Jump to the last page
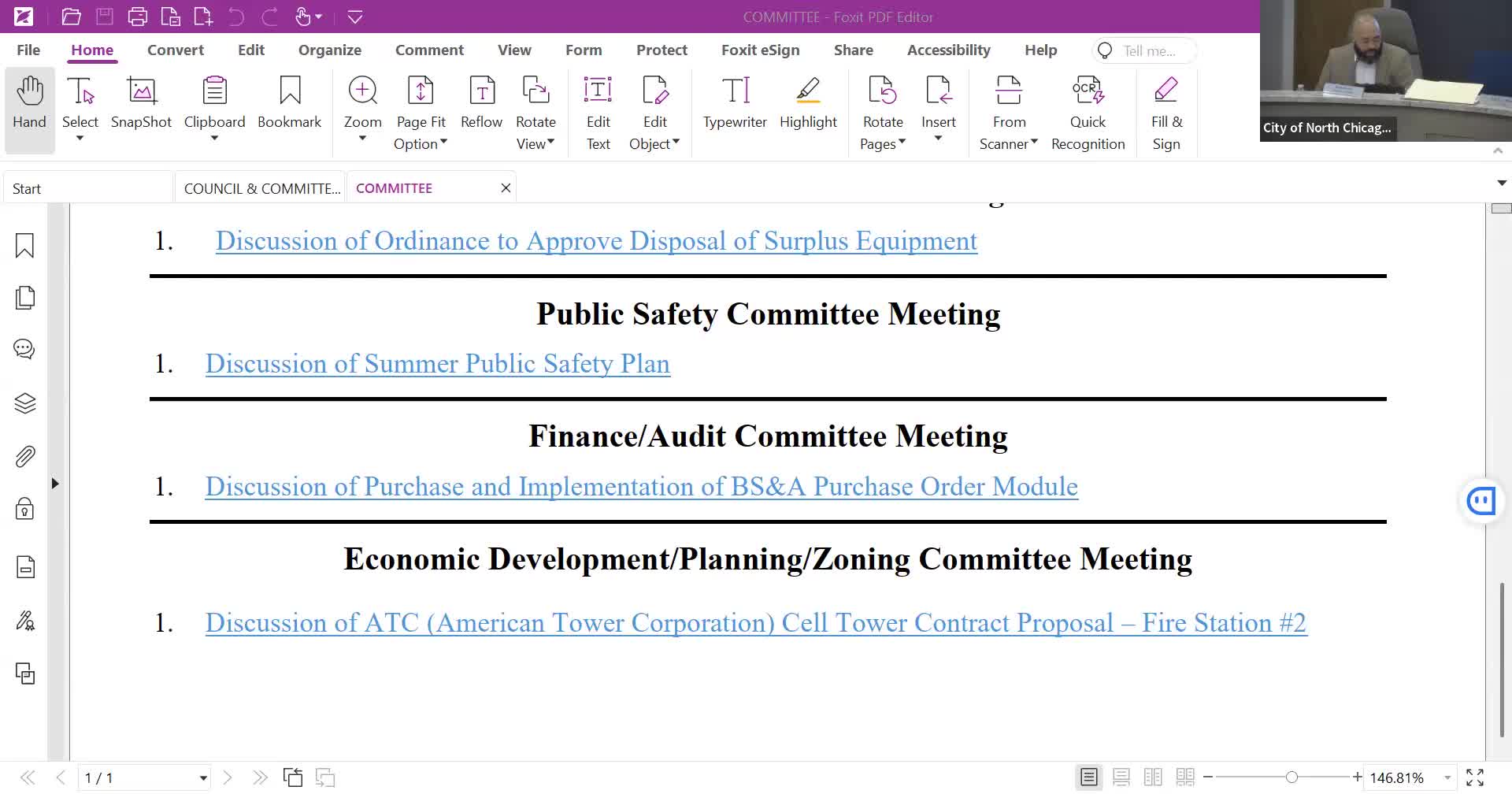 click(x=260, y=777)
